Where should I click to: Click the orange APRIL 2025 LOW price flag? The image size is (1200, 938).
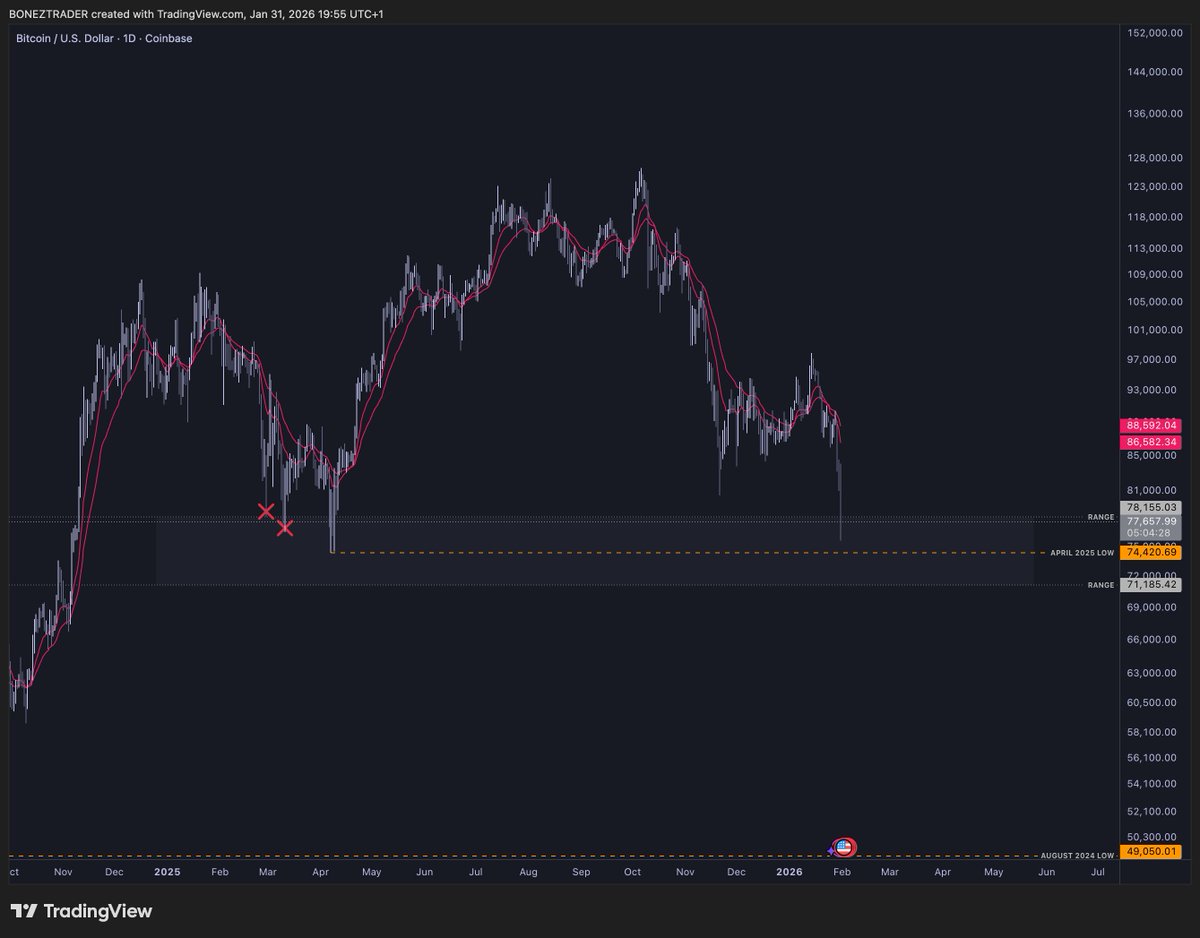pyautogui.click(x=1150, y=552)
